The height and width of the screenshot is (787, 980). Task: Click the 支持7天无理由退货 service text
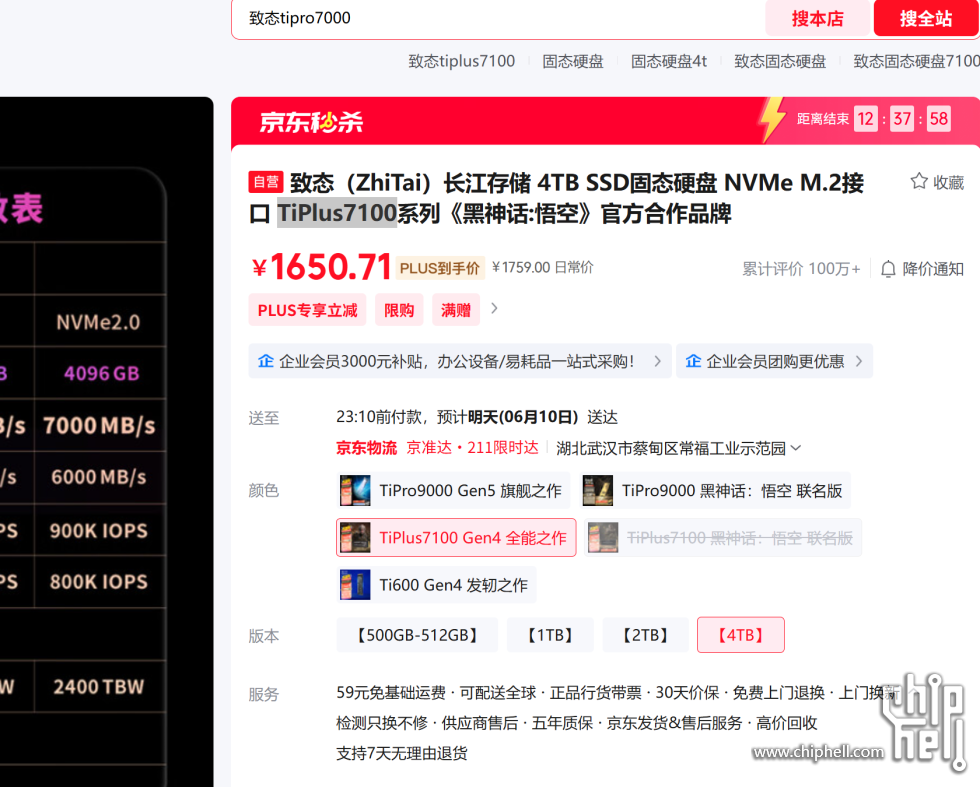click(x=402, y=753)
